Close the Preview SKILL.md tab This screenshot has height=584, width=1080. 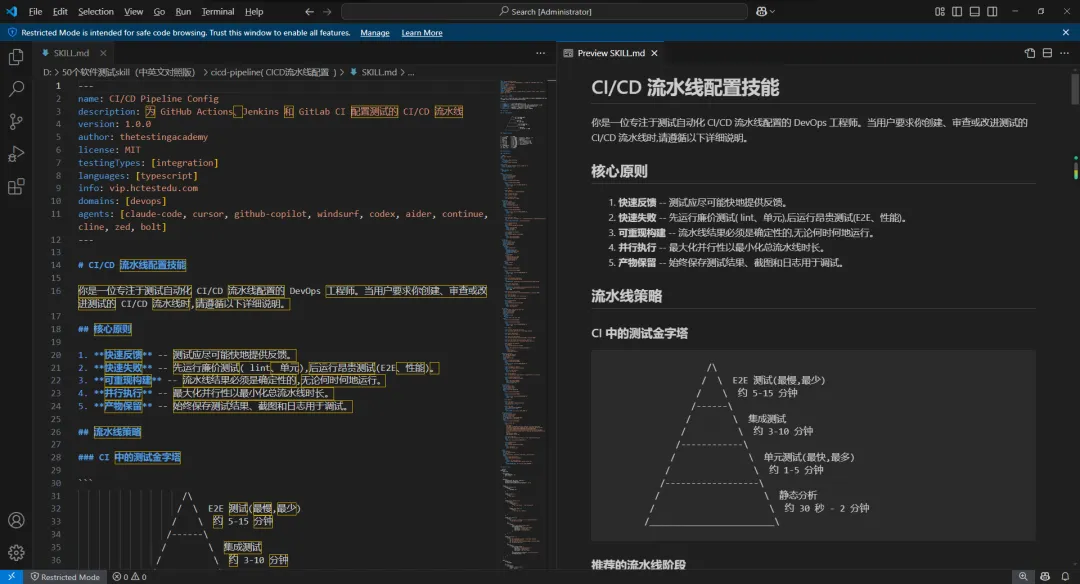[654, 53]
